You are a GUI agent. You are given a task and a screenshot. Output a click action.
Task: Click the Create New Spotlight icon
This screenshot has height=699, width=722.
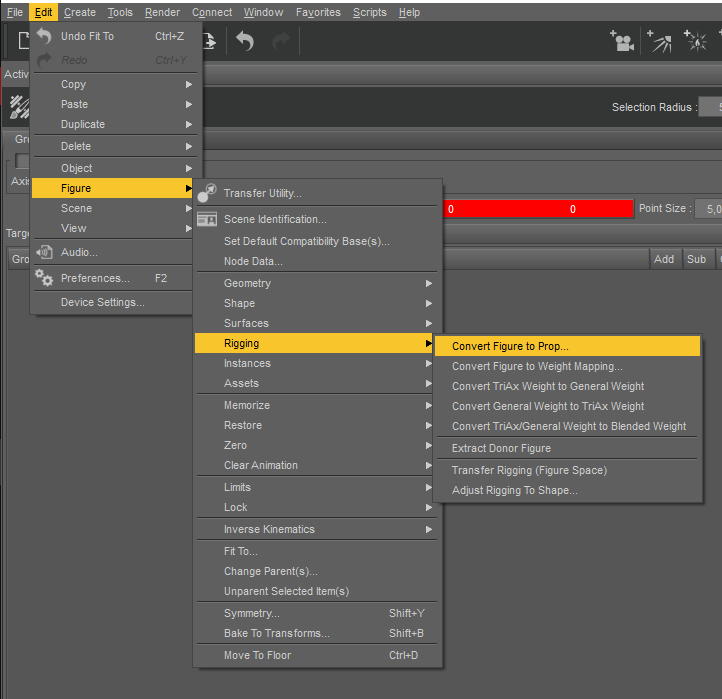659,41
